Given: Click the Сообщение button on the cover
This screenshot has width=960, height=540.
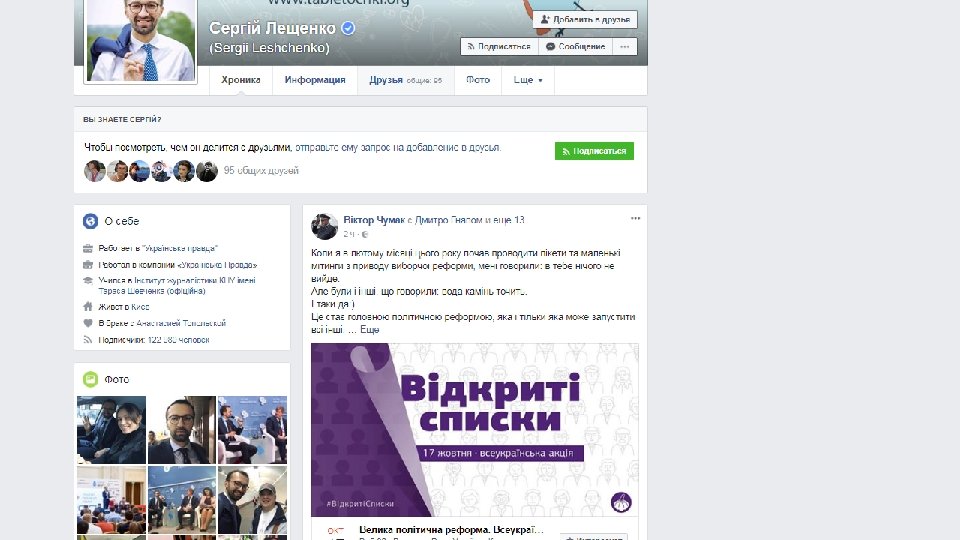Looking at the screenshot, I should point(576,47).
